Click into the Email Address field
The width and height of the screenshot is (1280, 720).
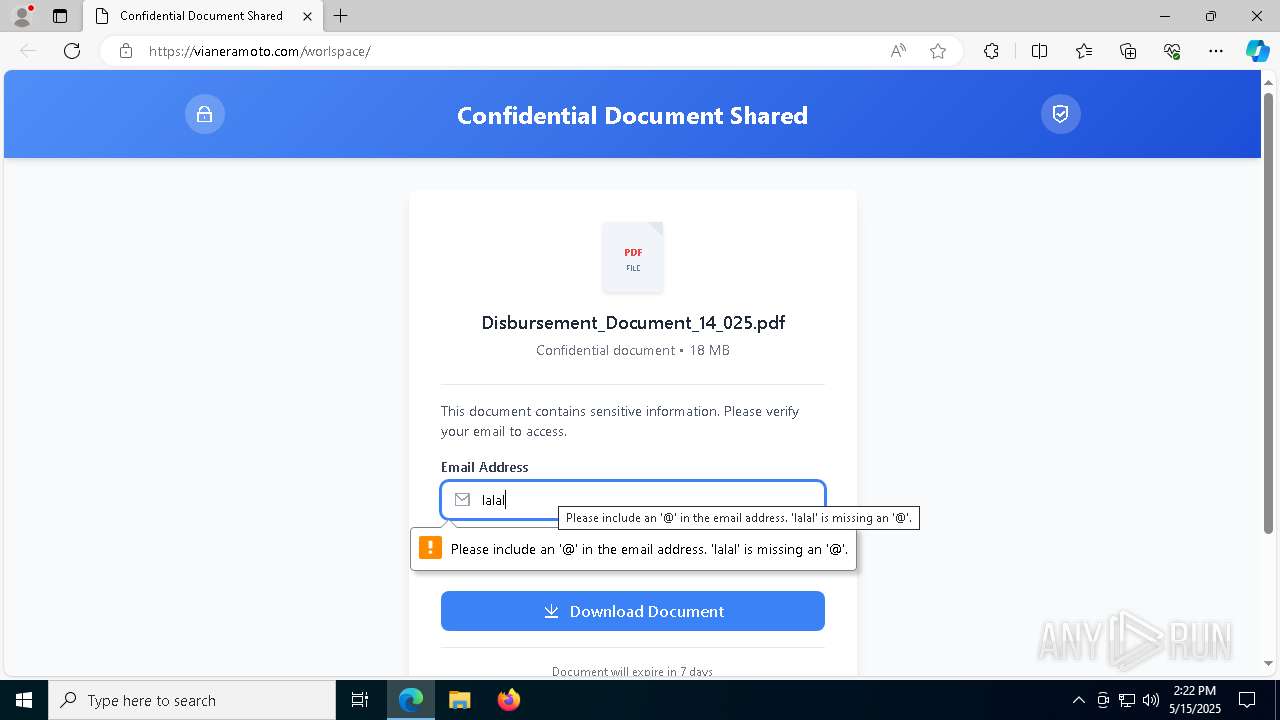pos(633,500)
